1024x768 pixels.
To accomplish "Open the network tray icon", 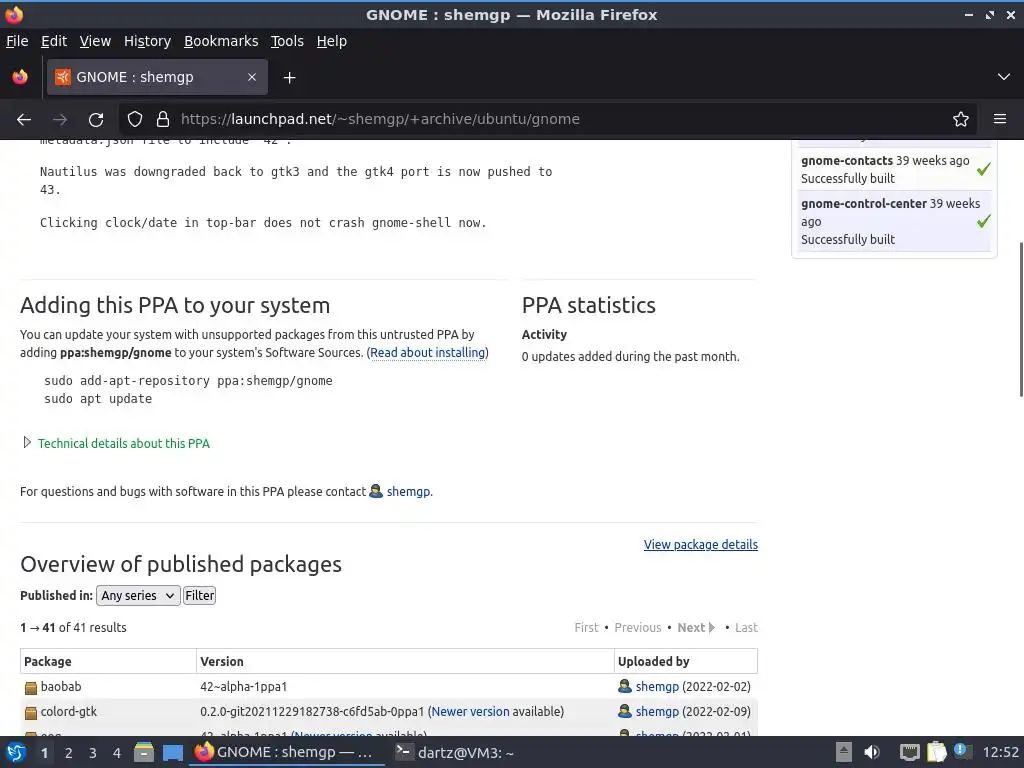I will click(x=910, y=752).
